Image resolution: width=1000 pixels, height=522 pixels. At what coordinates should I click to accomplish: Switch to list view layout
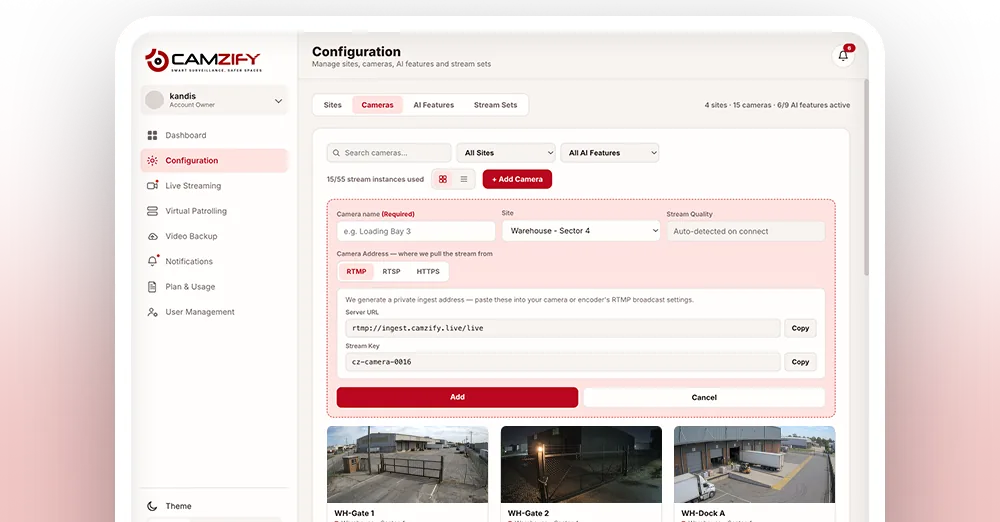(464, 179)
